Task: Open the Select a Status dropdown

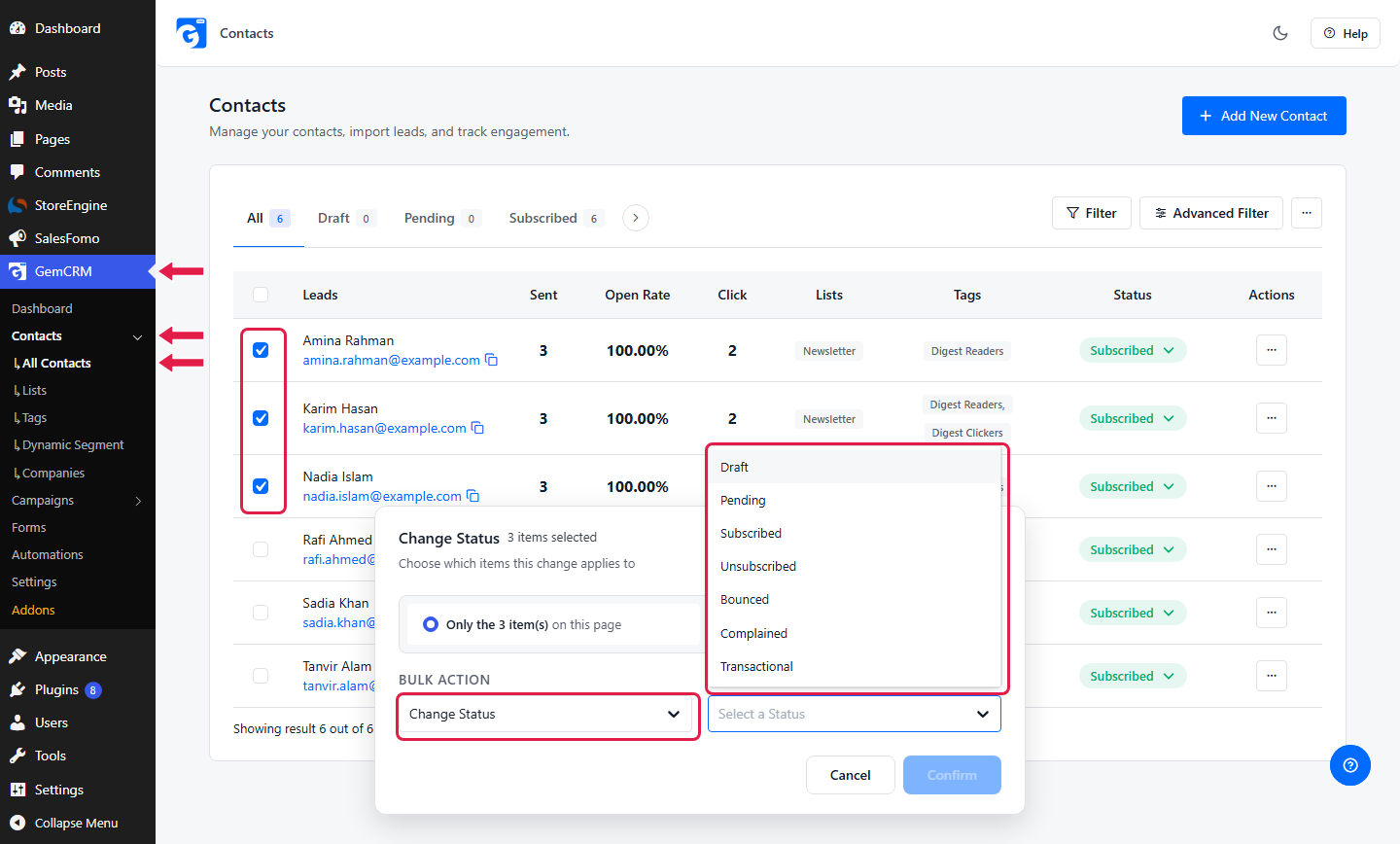Action: click(855, 714)
